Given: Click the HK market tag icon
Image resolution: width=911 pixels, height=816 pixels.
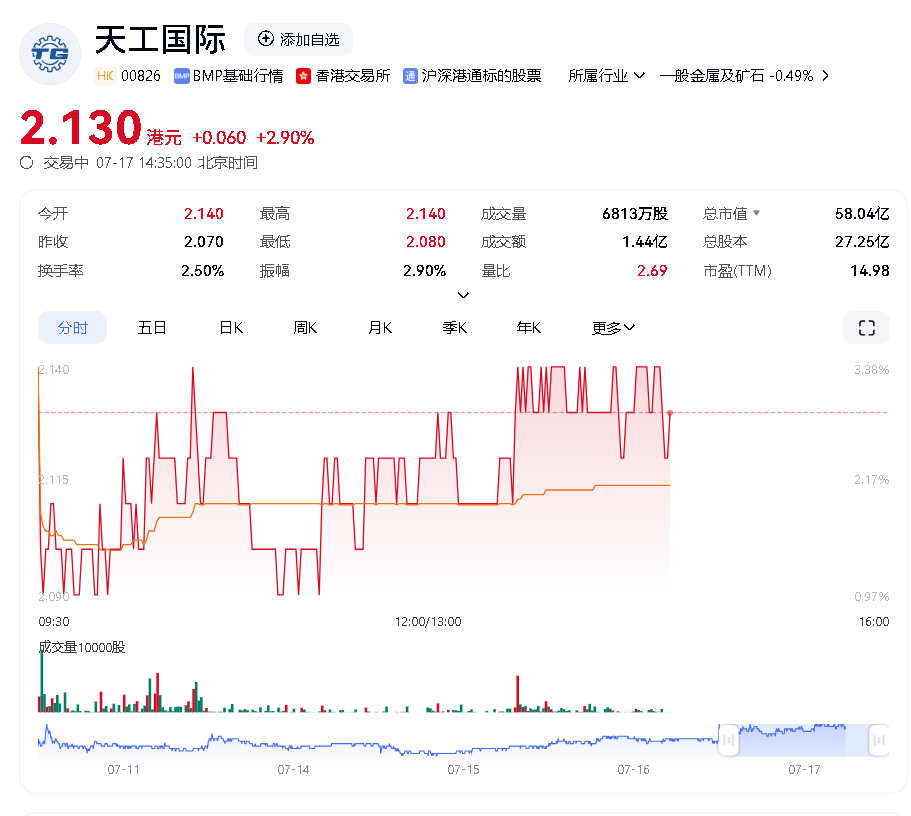Looking at the screenshot, I should (x=105, y=76).
